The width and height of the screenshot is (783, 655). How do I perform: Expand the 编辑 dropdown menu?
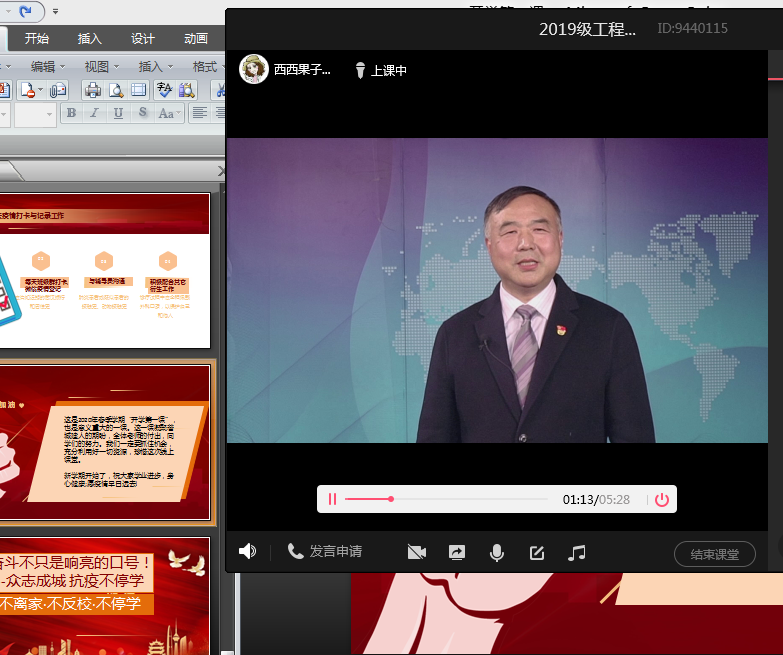[x=48, y=66]
